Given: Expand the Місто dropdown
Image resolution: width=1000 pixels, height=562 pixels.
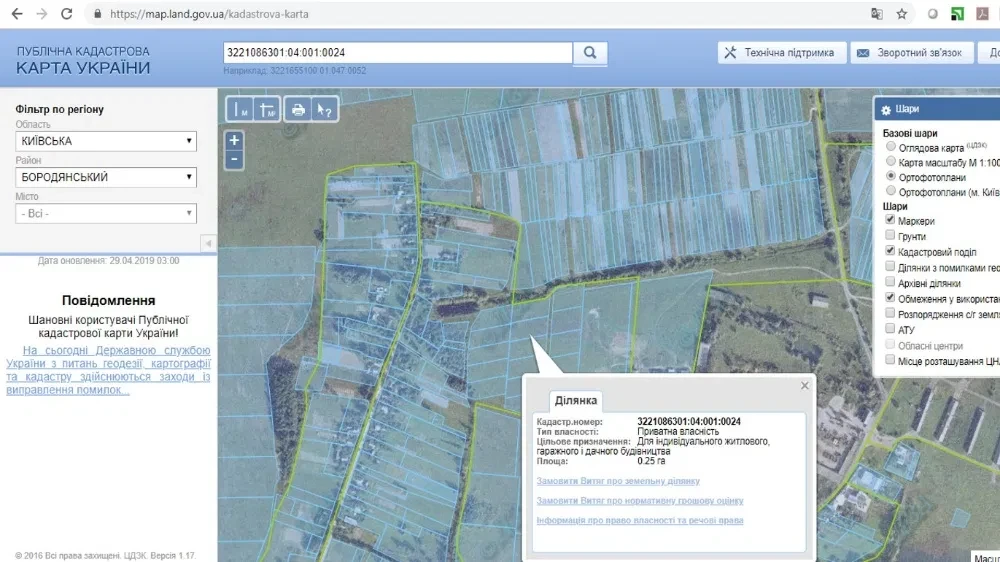Looking at the screenshot, I should 106,214.
